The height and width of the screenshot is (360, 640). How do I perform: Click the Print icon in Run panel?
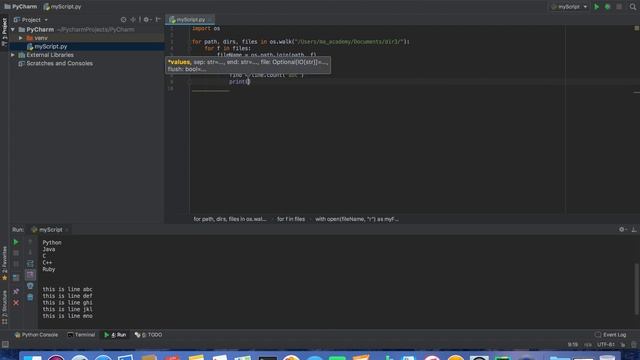click(30, 286)
